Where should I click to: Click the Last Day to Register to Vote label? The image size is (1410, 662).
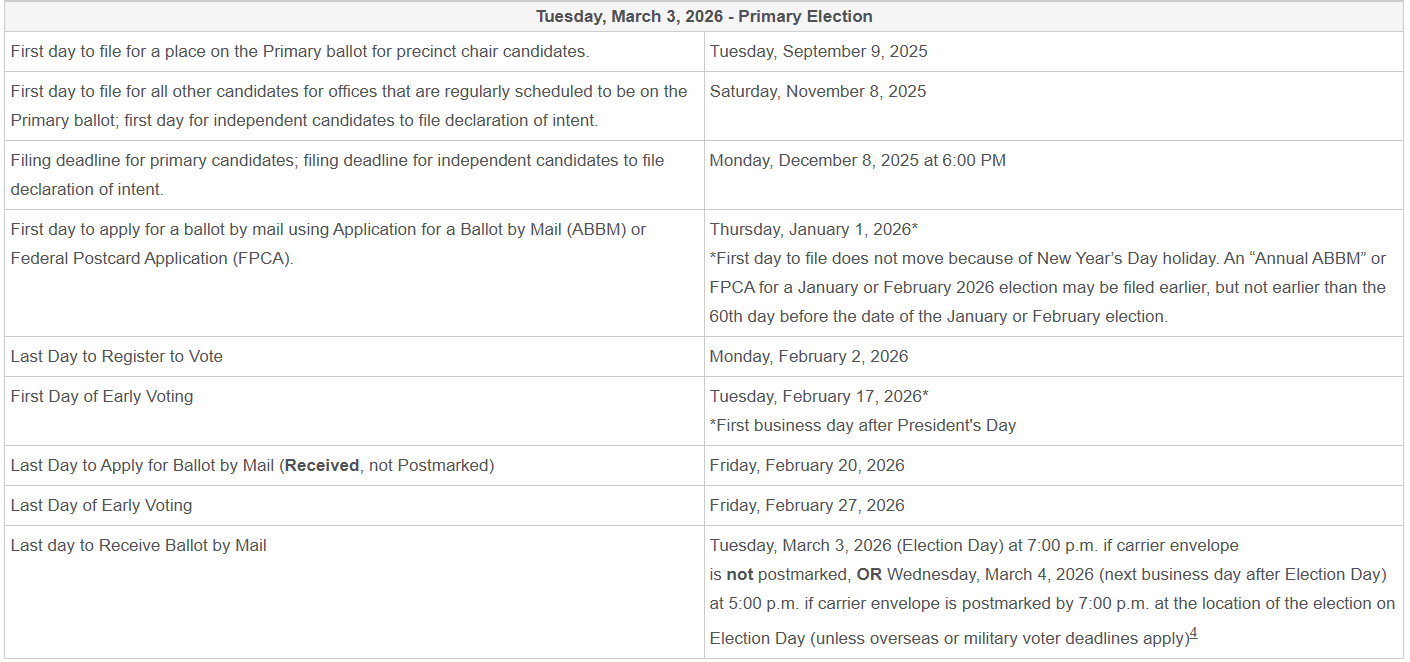point(117,356)
